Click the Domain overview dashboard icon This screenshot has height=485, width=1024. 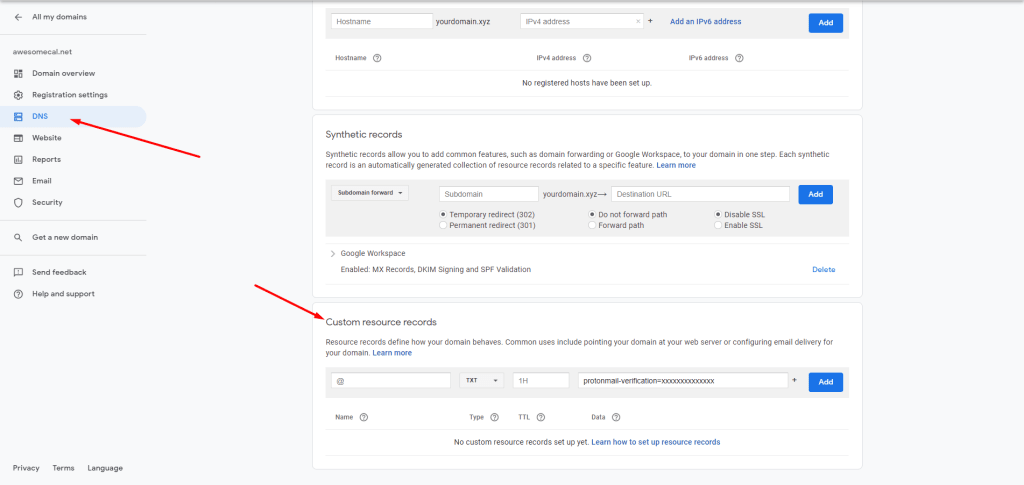[18, 73]
